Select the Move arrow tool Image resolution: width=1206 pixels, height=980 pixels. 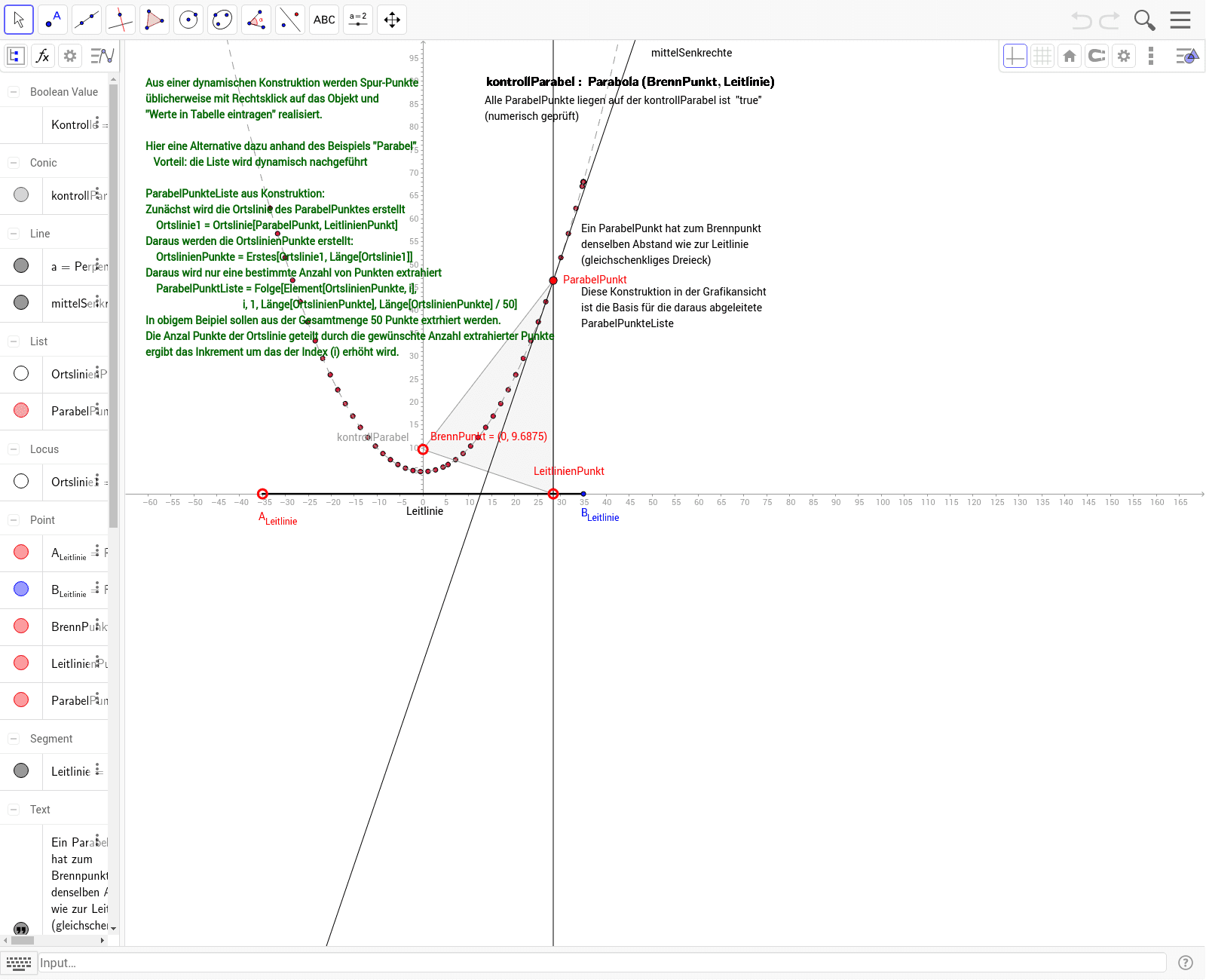[19, 20]
